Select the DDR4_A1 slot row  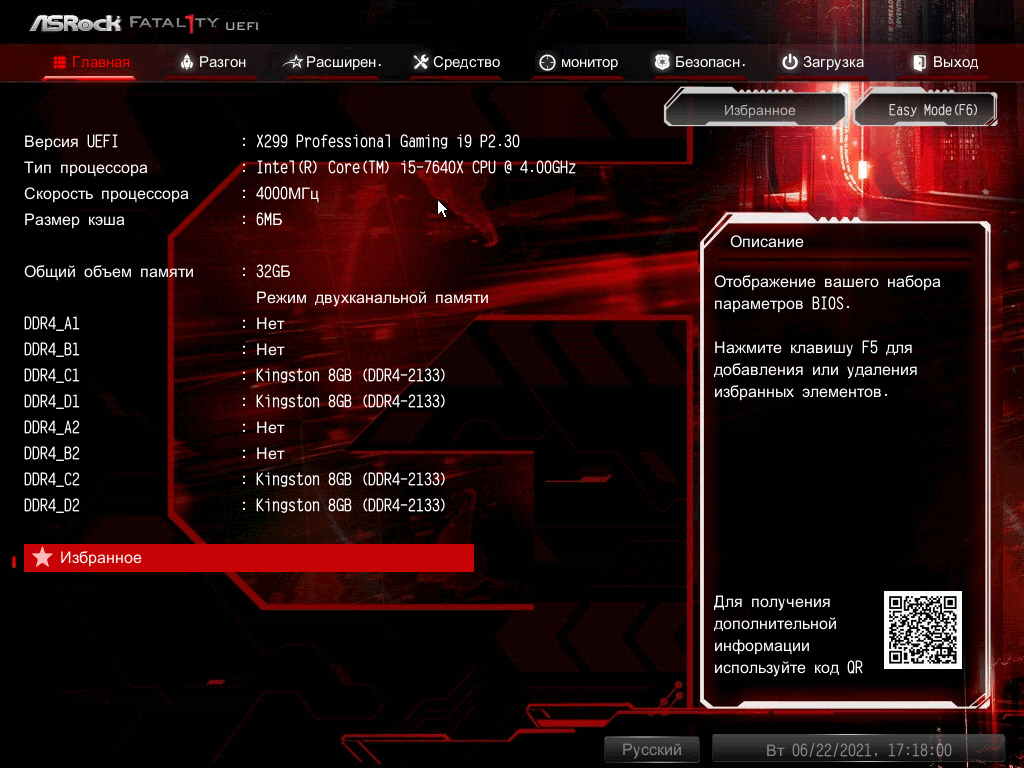coord(154,324)
